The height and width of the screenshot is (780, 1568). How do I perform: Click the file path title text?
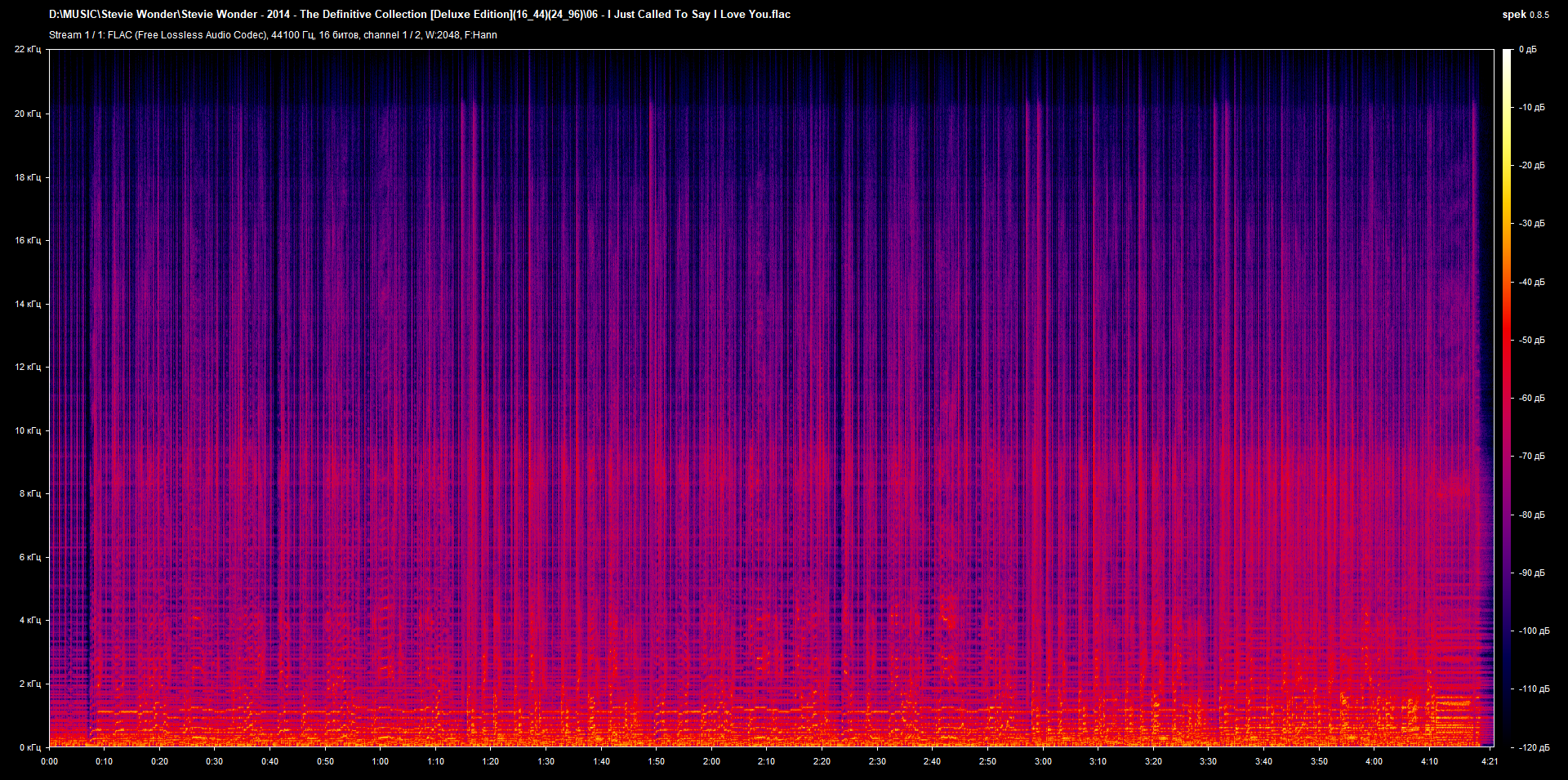(420, 14)
